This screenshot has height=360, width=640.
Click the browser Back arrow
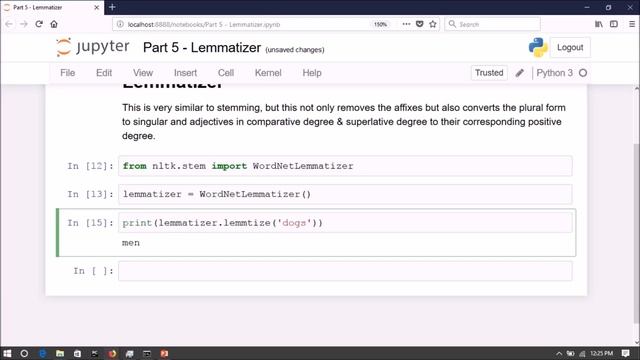click(x=9, y=24)
